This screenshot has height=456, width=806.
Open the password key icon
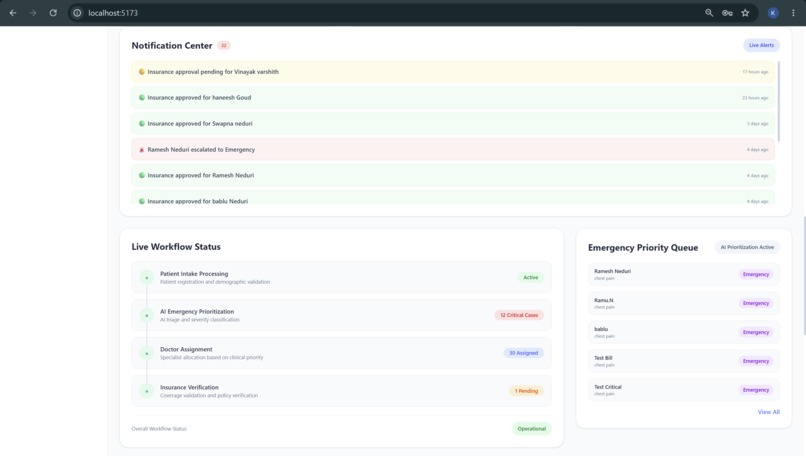click(727, 13)
